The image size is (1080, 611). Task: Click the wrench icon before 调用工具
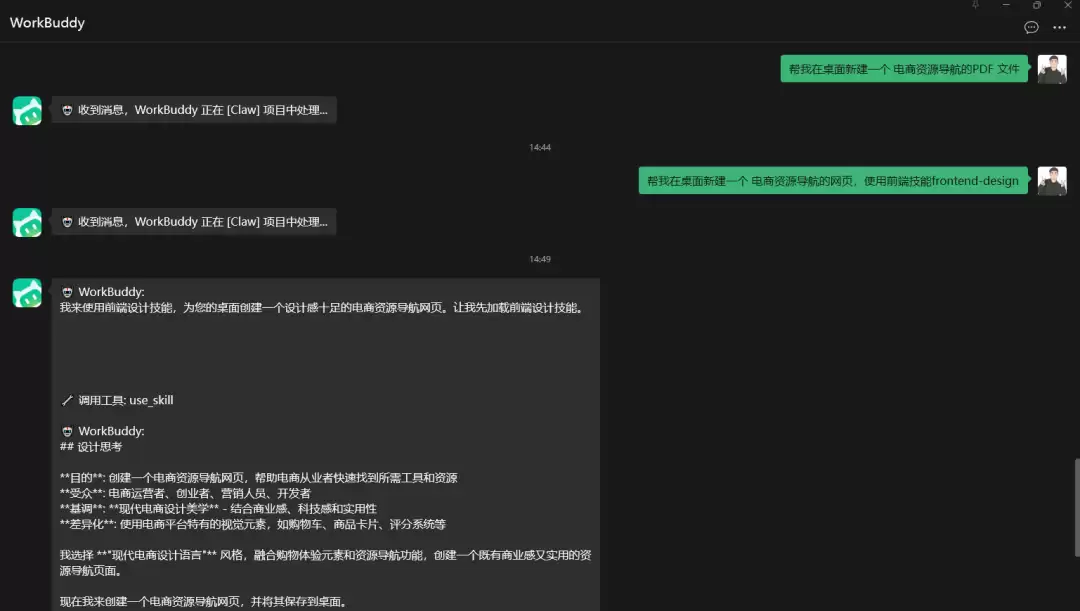pos(67,400)
